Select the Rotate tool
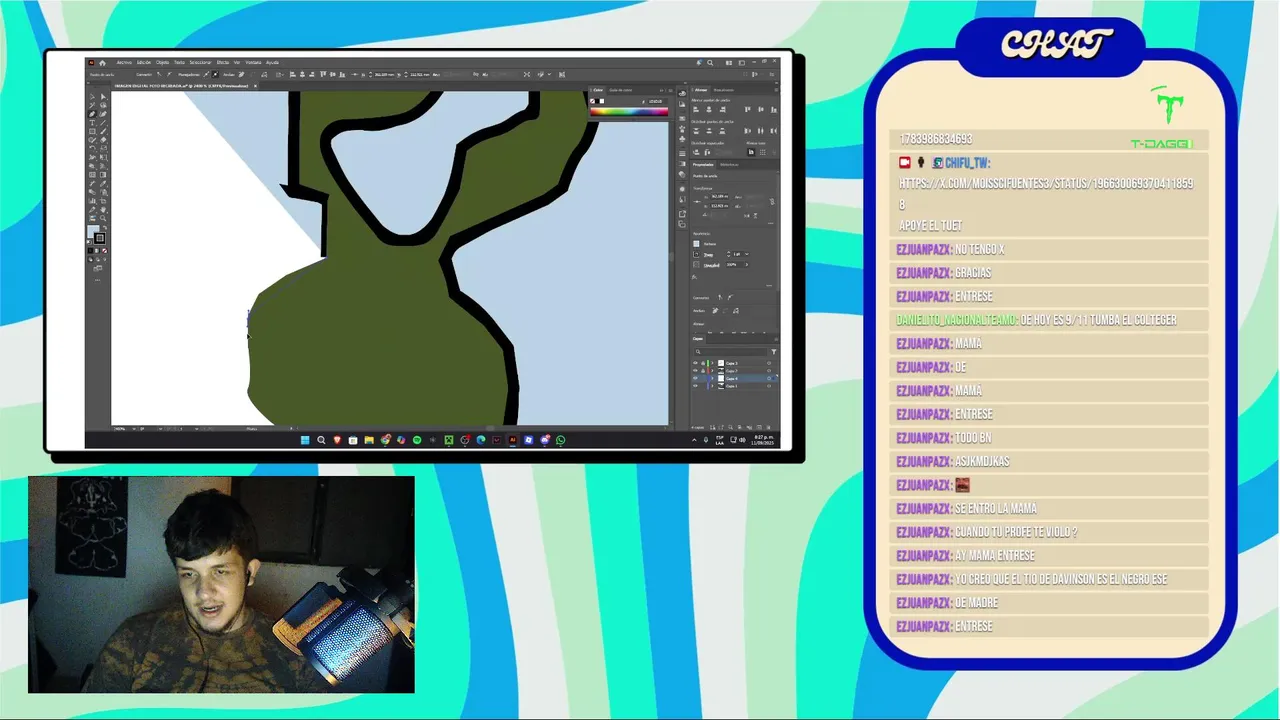 pos(92,148)
